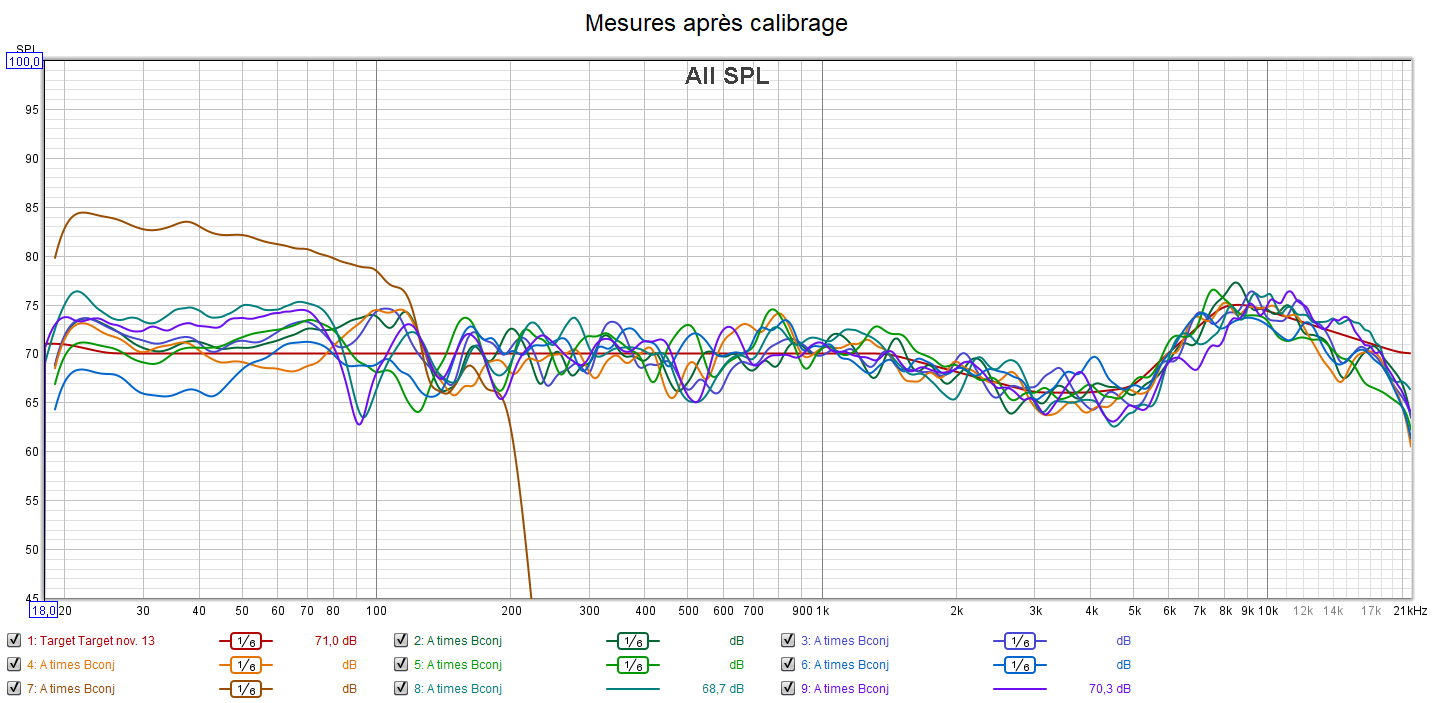The height and width of the screenshot is (703, 1433).
Task: Hide trace 7 using its checkbox
Action: [13, 689]
